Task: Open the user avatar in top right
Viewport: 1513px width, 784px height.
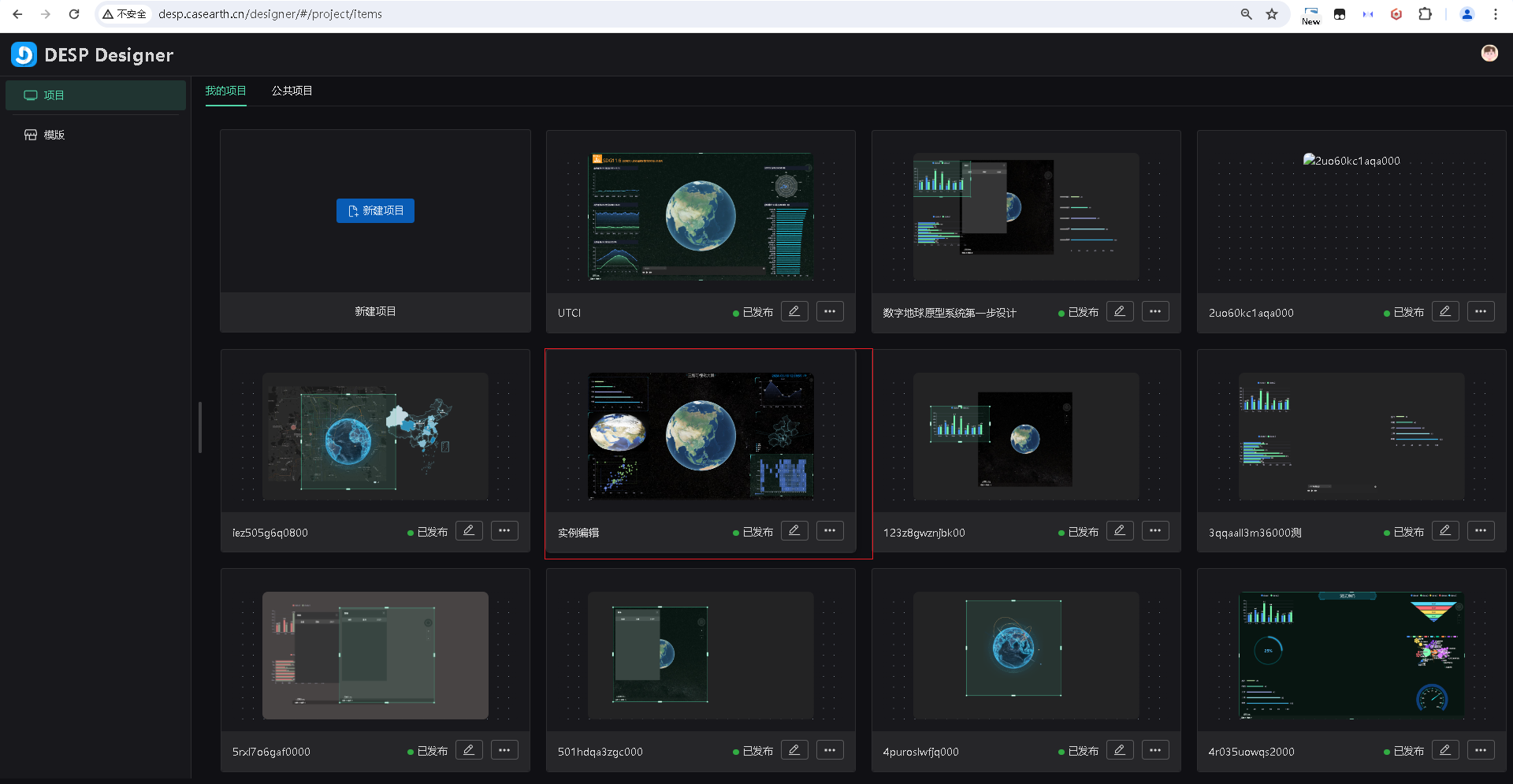Action: click(x=1489, y=53)
